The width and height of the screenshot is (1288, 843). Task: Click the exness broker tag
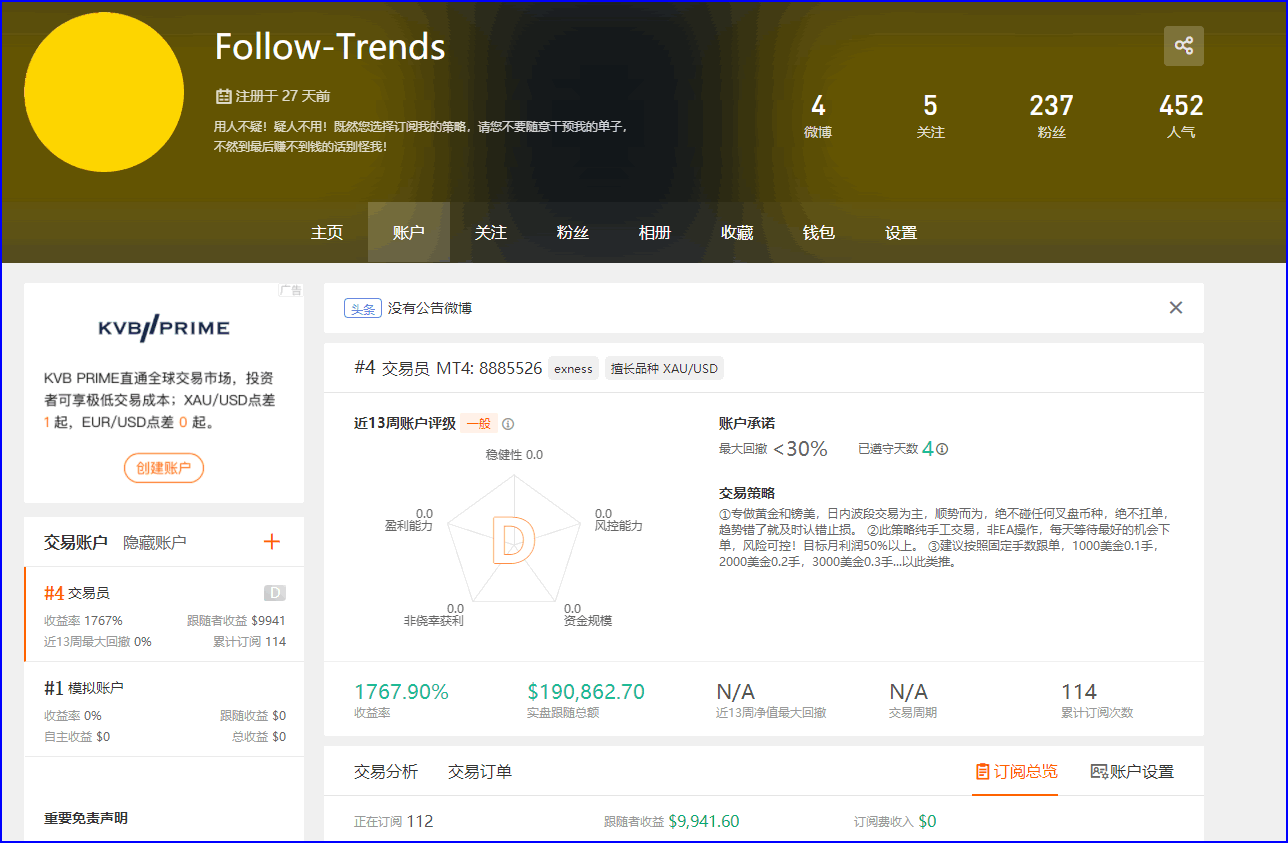coord(574,368)
